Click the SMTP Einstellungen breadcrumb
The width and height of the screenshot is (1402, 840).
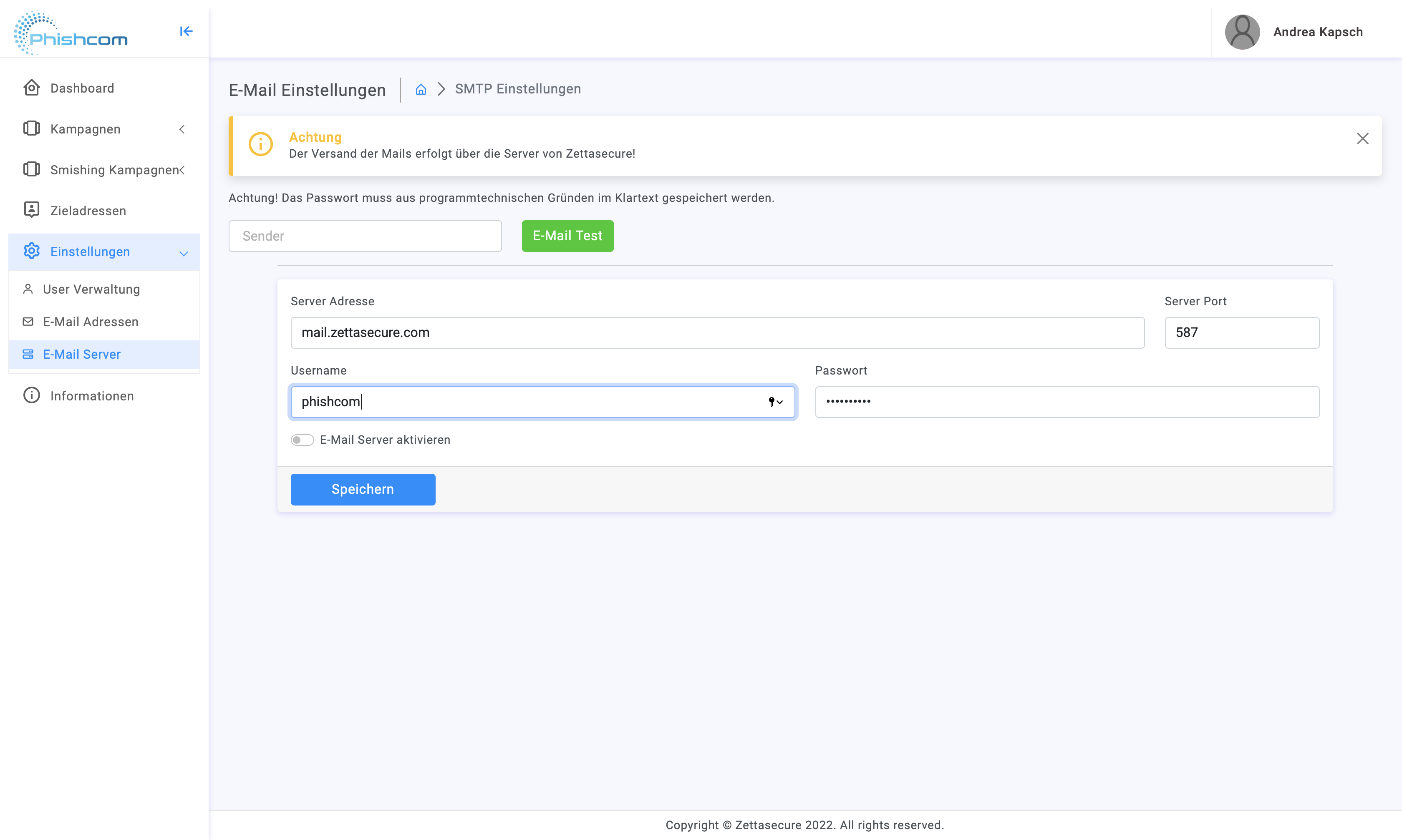pos(517,89)
